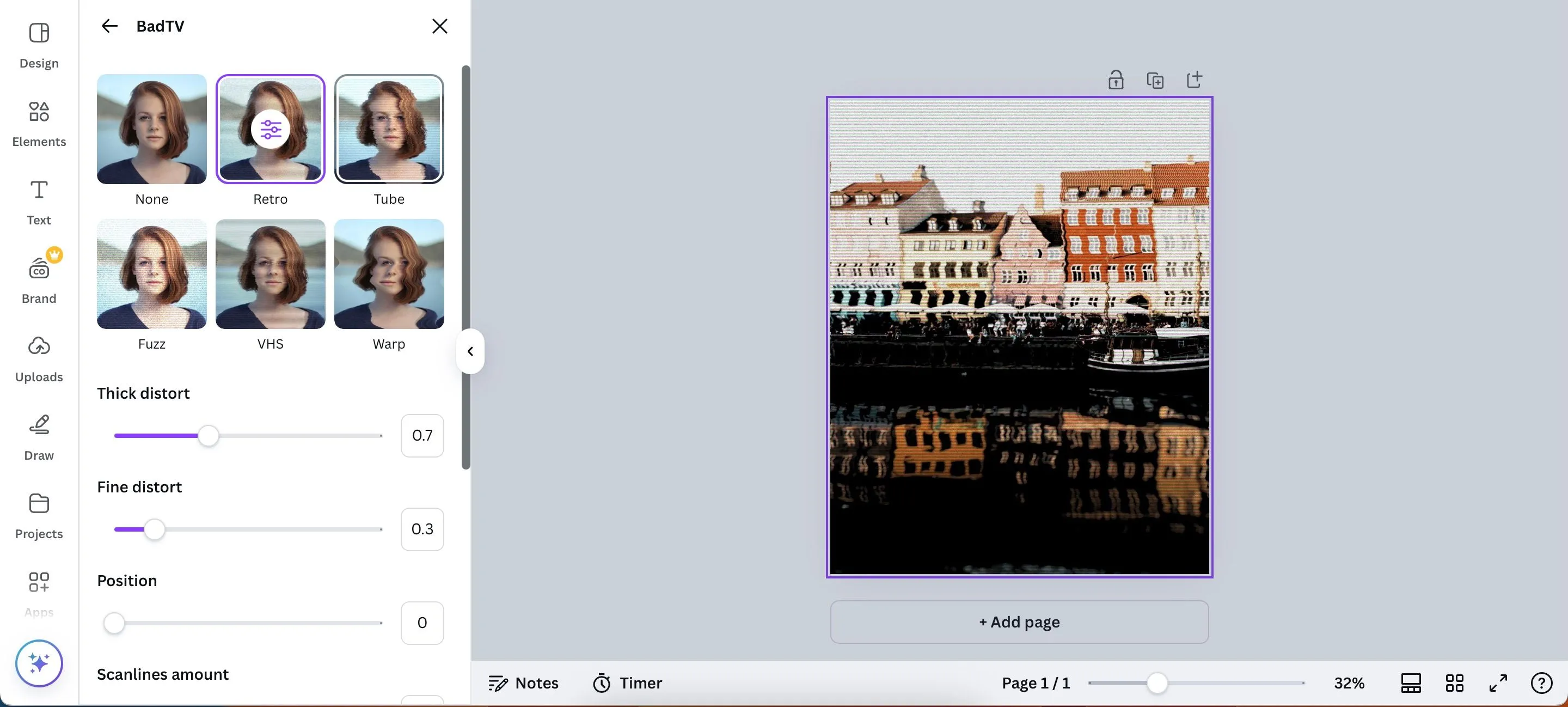Open the Design panel
This screenshot has width=1568, height=707.
pyautogui.click(x=39, y=46)
